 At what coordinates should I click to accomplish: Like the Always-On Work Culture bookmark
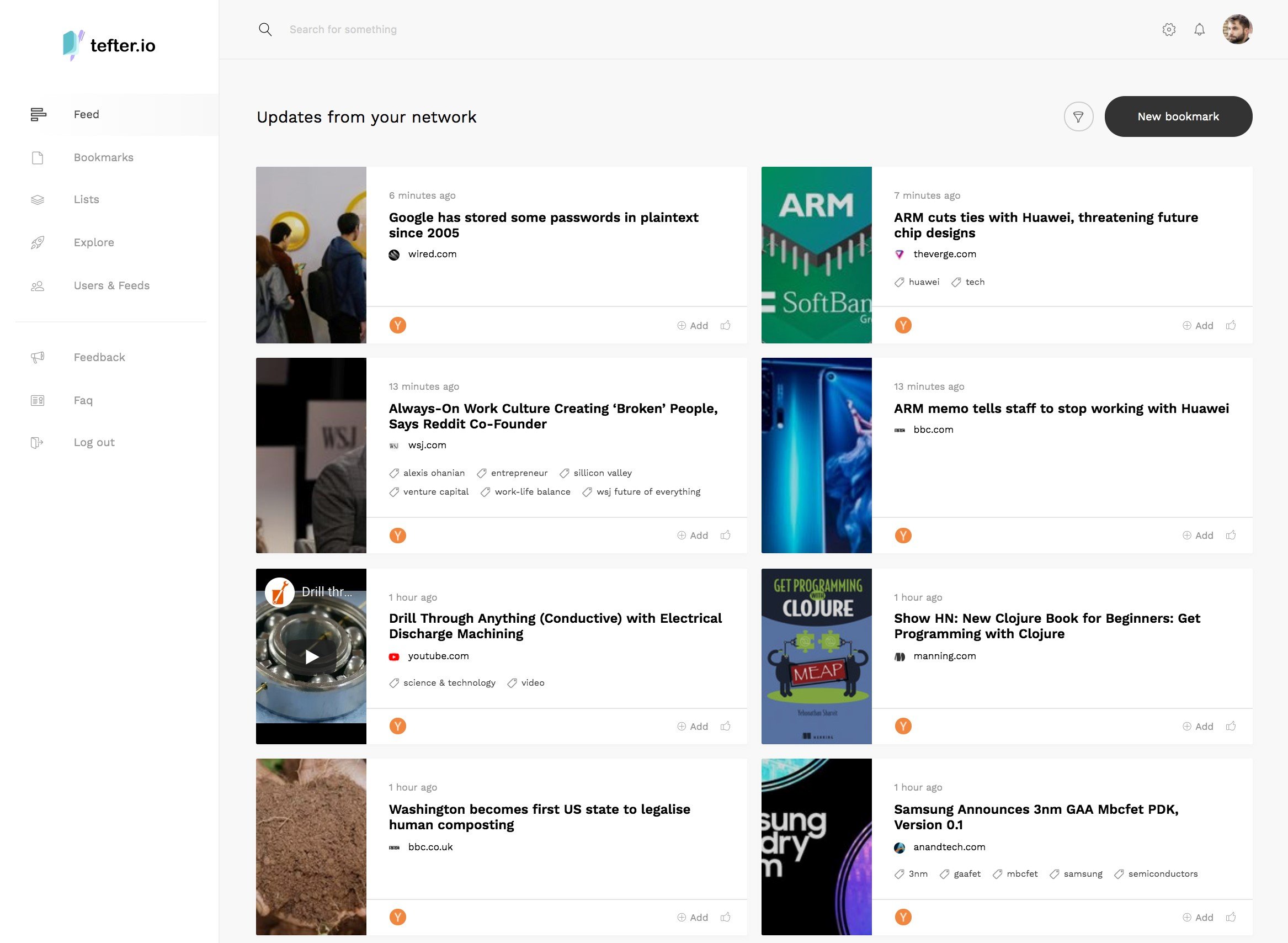(x=726, y=535)
